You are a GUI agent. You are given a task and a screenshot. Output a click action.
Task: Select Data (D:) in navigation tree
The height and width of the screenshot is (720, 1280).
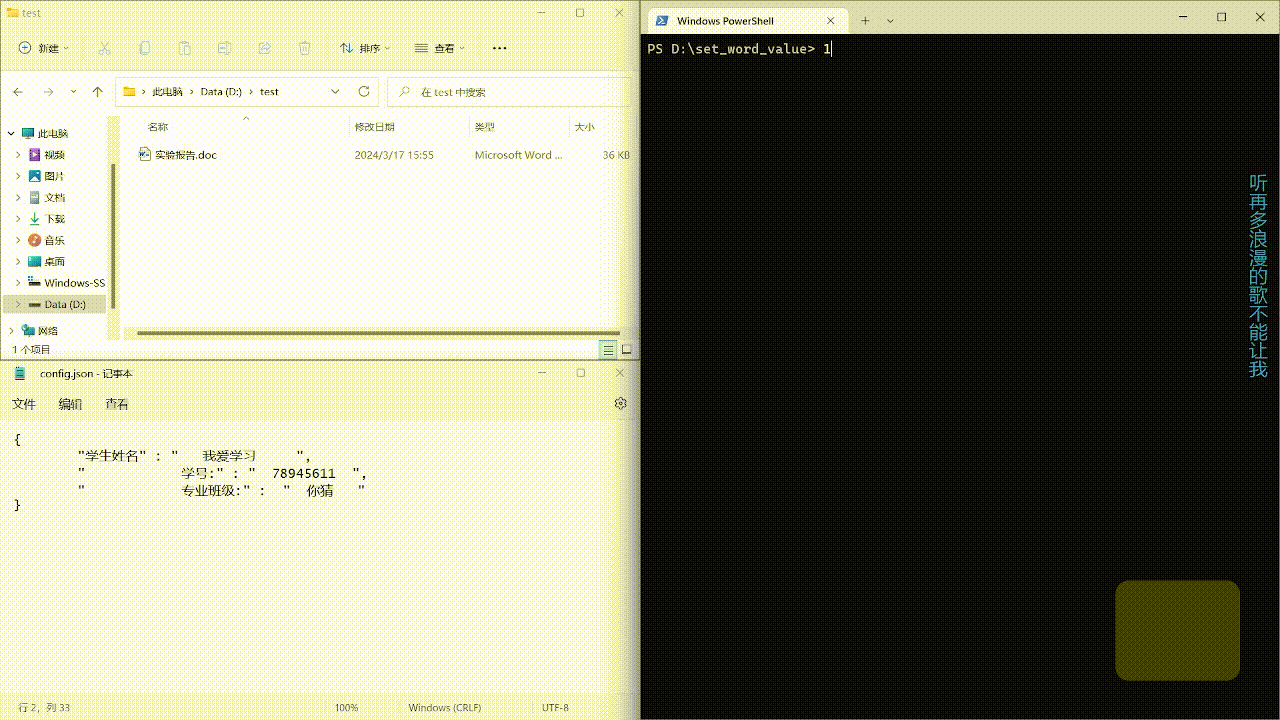(64, 304)
